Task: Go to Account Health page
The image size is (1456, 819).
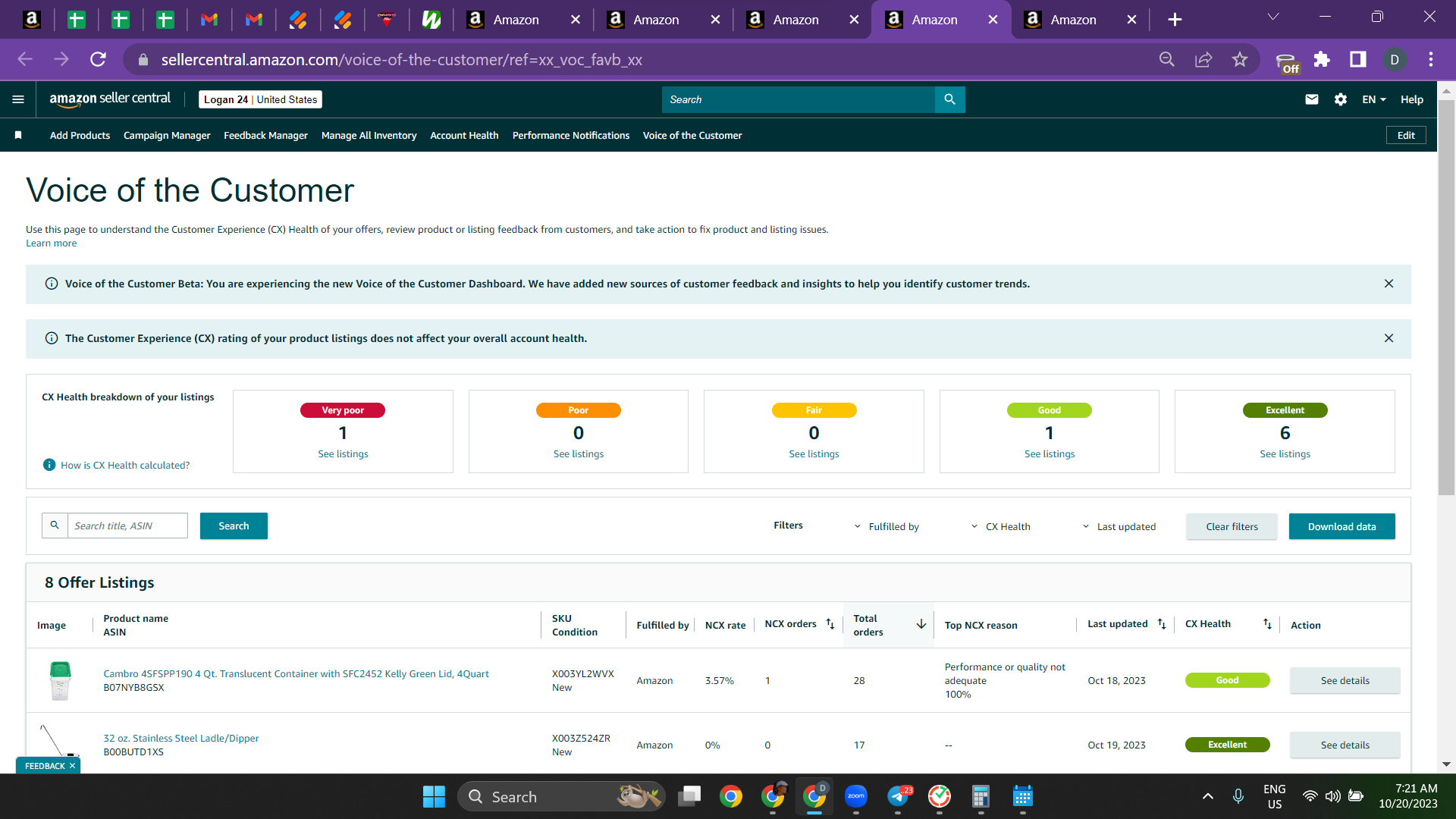Action: pyautogui.click(x=464, y=135)
